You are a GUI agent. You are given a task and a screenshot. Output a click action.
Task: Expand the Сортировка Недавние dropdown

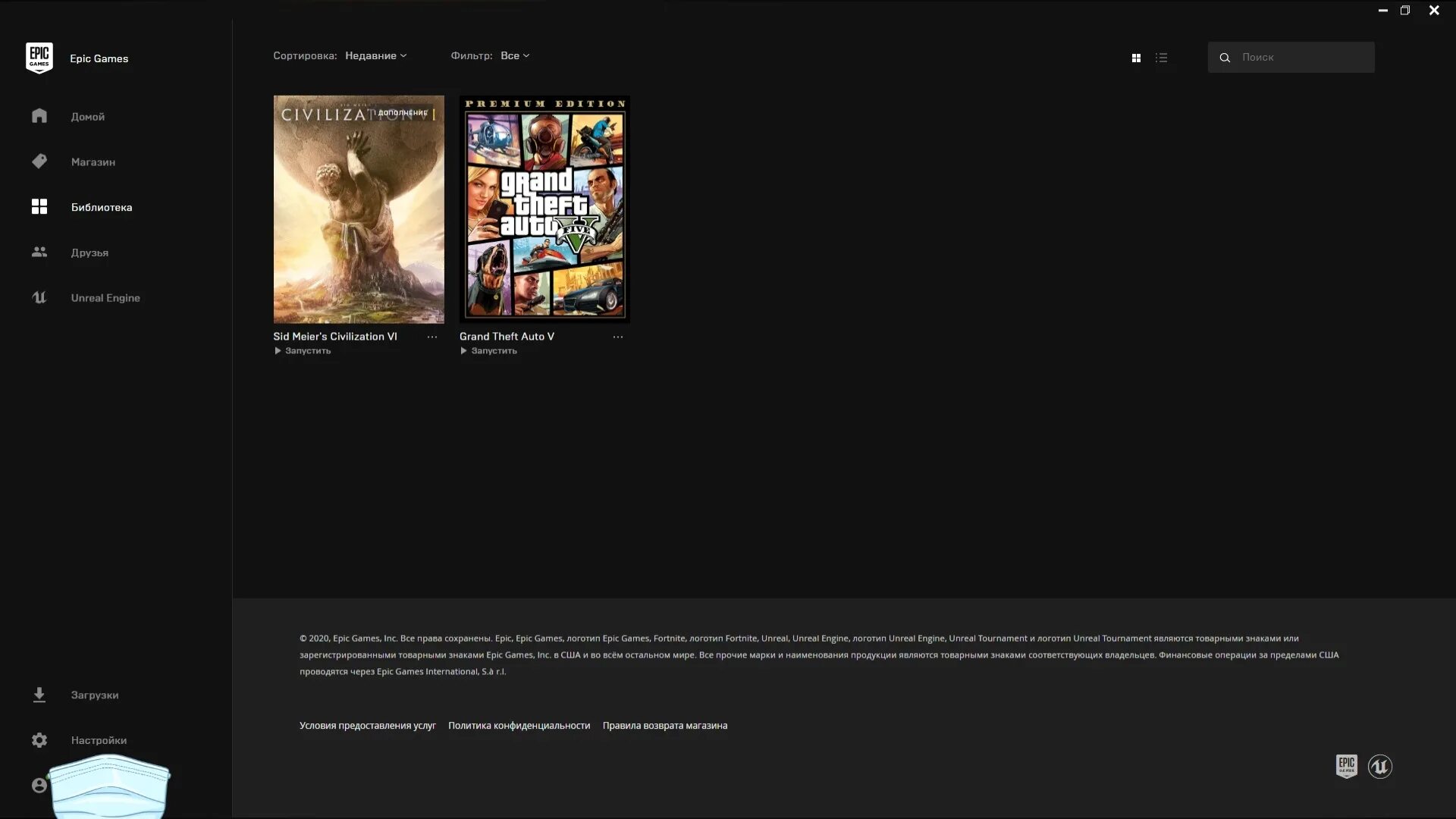tap(375, 55)
